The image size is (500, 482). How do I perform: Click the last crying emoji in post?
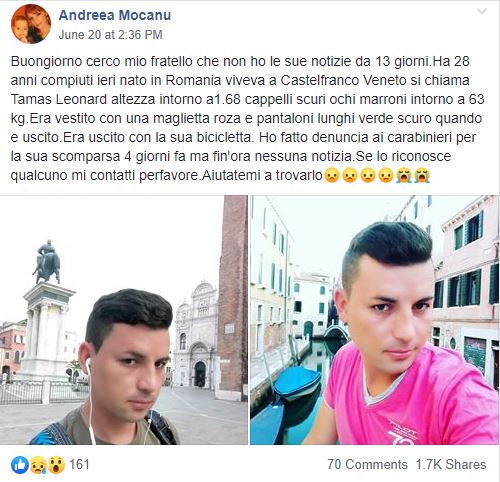[x=422, y=176]
